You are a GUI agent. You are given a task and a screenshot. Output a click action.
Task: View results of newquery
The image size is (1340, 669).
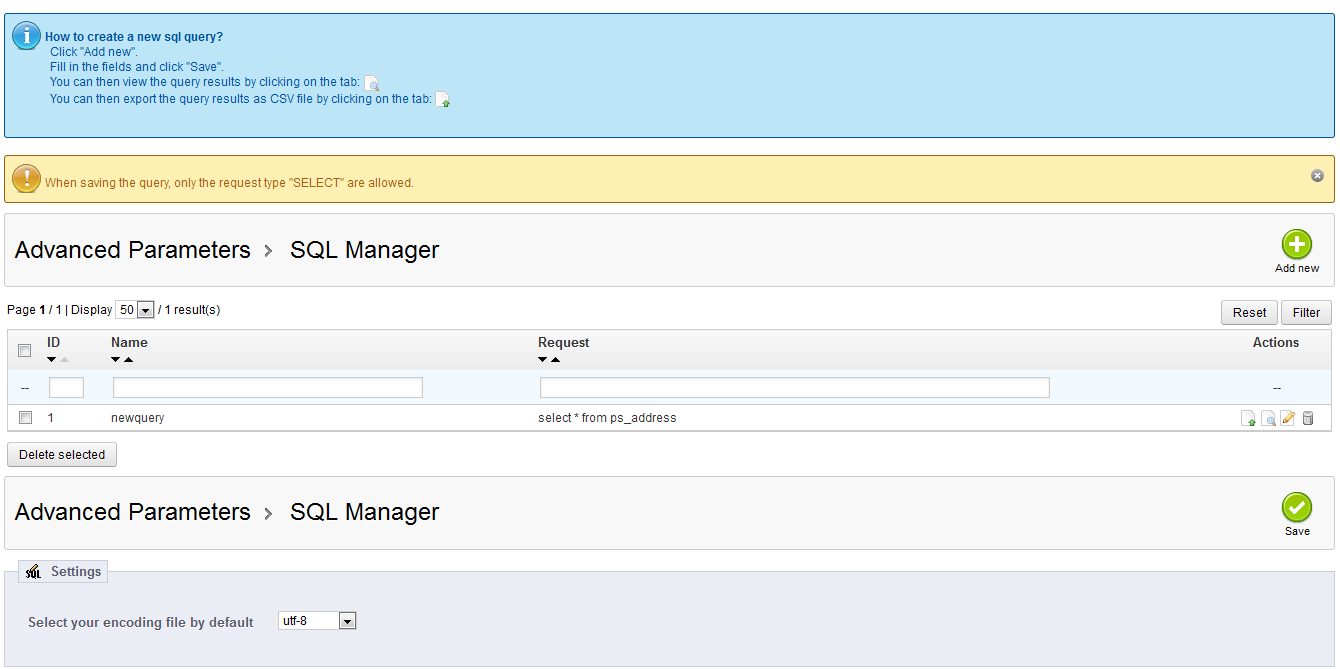[x=1268, y=418]
